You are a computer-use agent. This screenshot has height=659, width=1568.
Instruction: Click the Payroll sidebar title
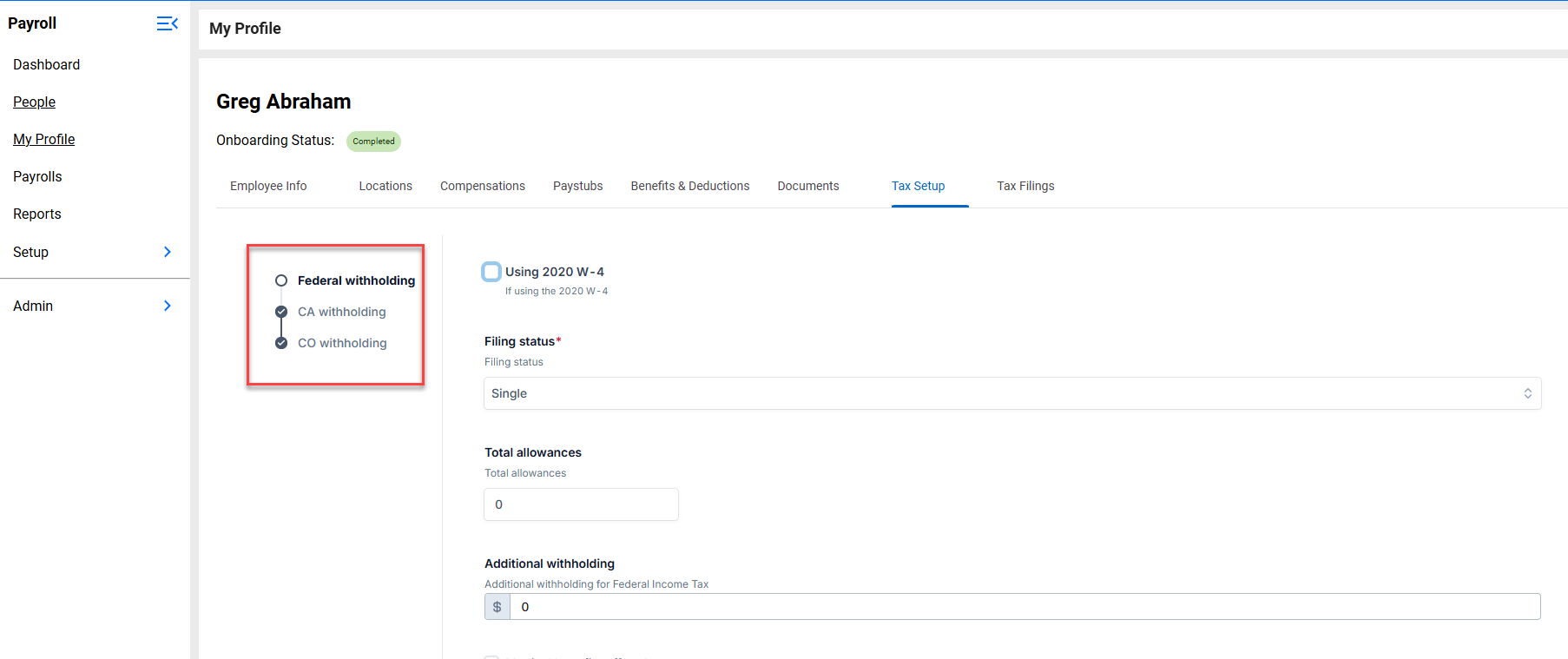[32, 23]
